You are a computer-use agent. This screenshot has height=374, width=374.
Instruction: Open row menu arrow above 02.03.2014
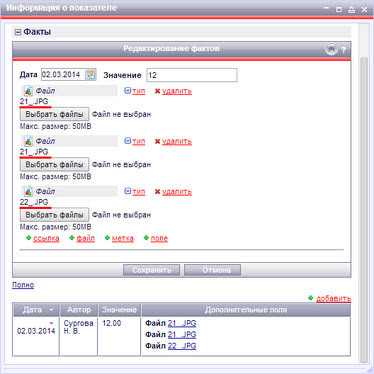coord(51,323)
